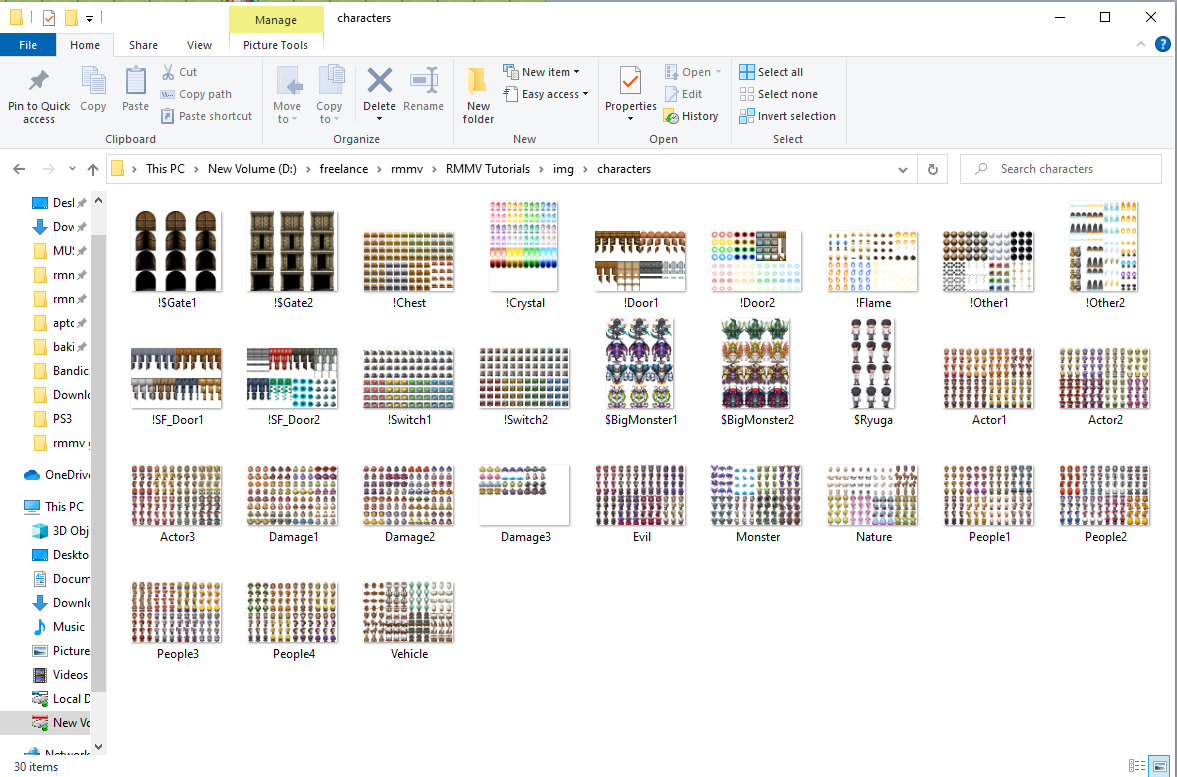Open the Open button dropdown
This screenshot has width=1177, height=777.
(718, 72)
